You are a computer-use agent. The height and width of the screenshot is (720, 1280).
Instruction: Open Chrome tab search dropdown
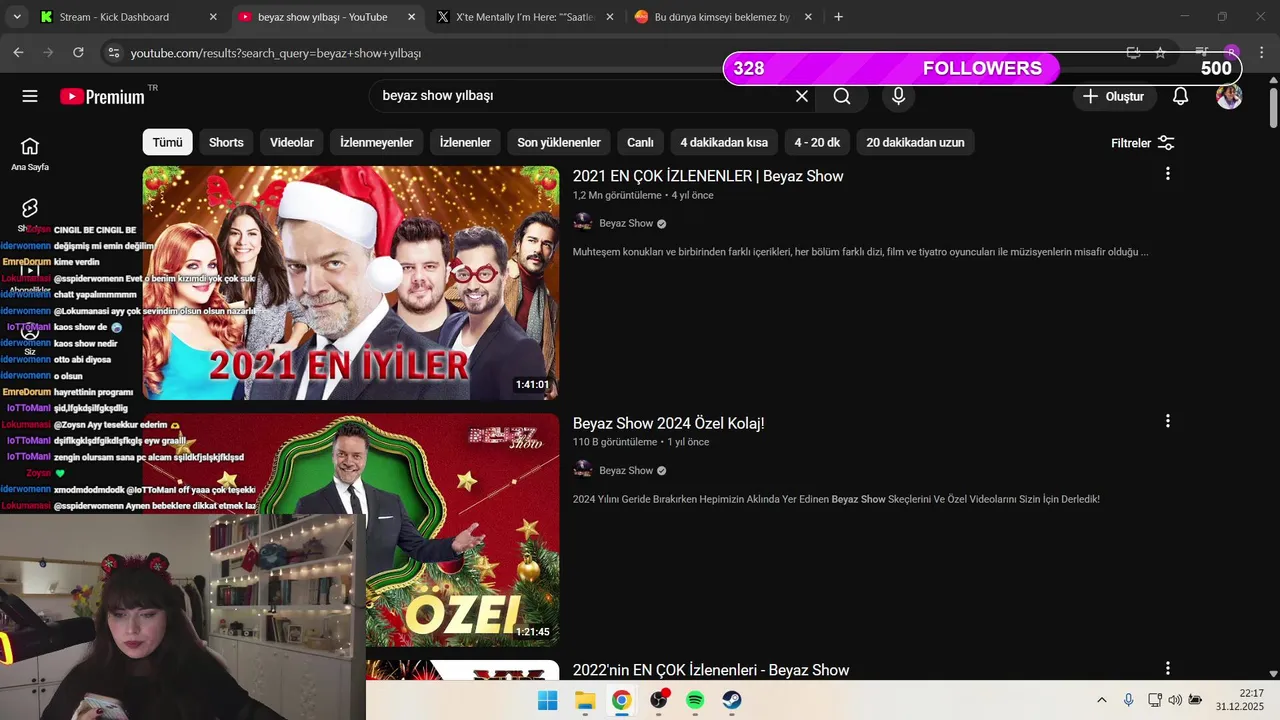17,17
